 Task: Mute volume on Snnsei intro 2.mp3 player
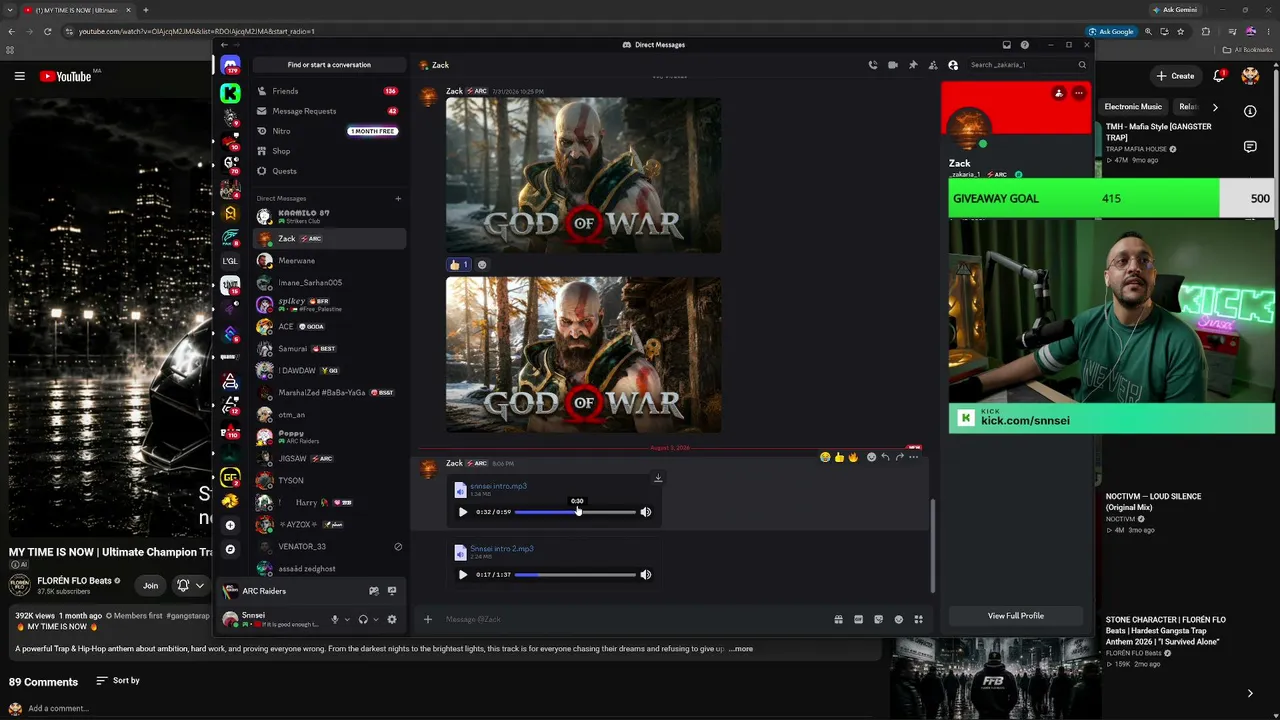pos(646,575)
